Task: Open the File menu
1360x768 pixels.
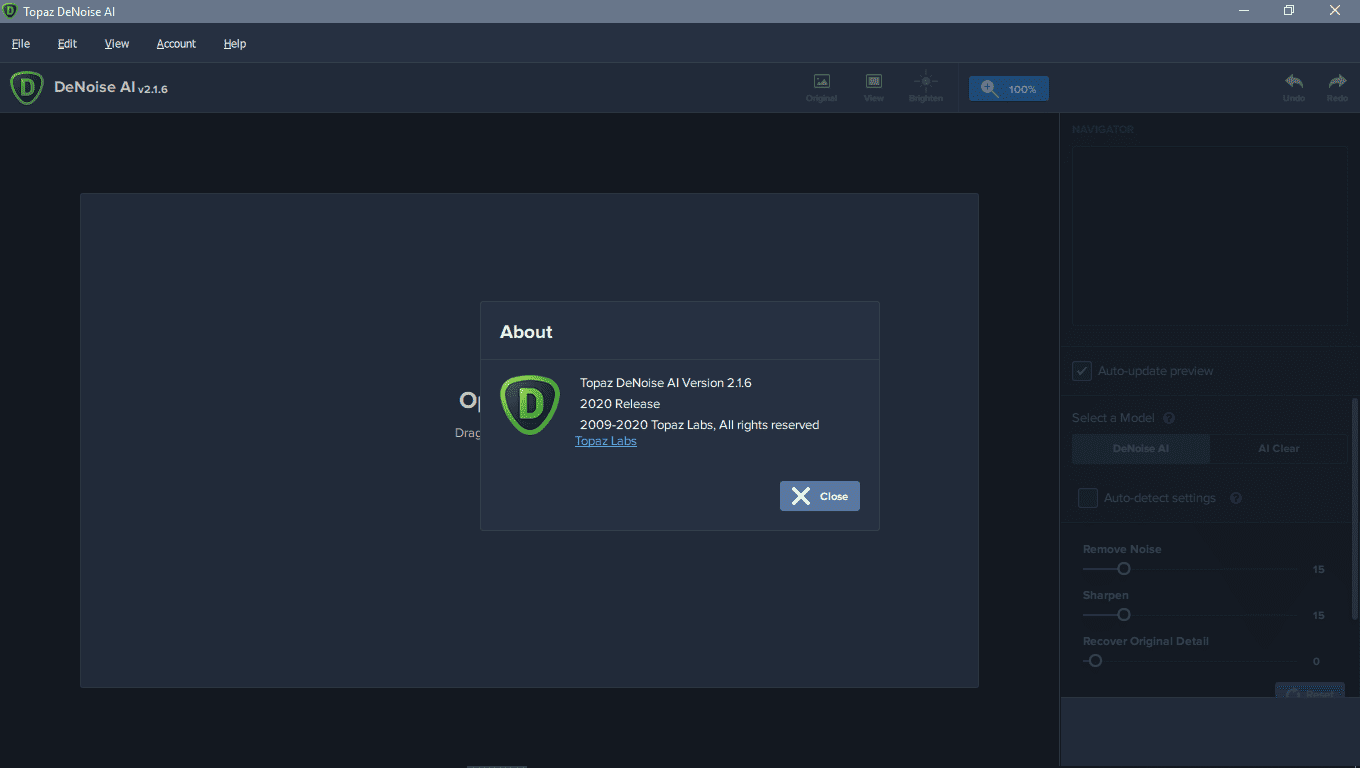Action: pos(21,44)
